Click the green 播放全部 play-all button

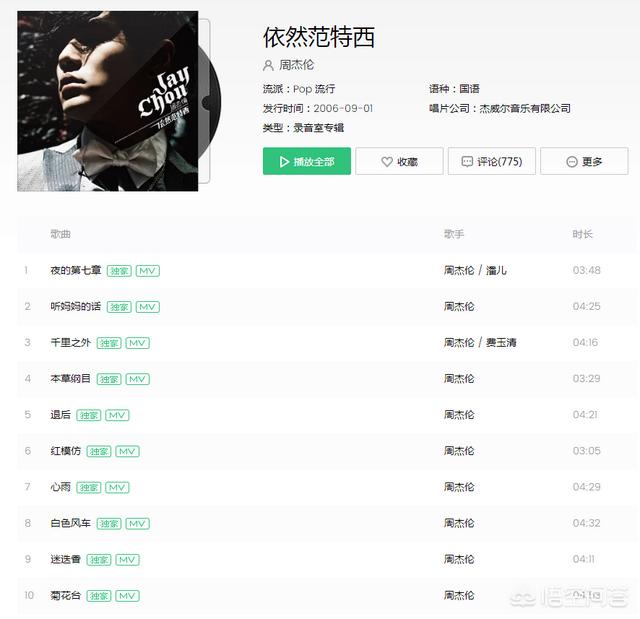(307, 161)
